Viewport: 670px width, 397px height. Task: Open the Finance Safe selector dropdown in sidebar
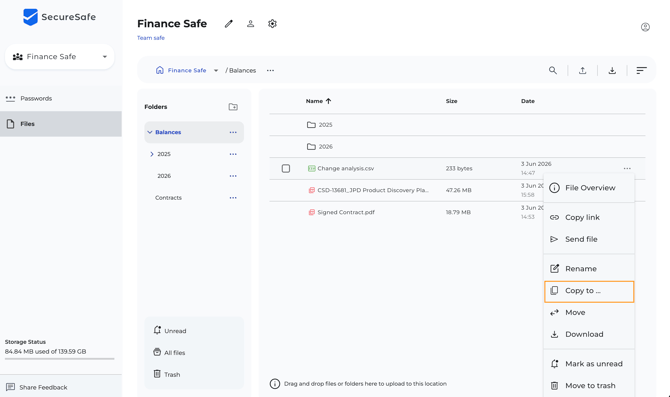pyautogui.click(x=60, y=56)
